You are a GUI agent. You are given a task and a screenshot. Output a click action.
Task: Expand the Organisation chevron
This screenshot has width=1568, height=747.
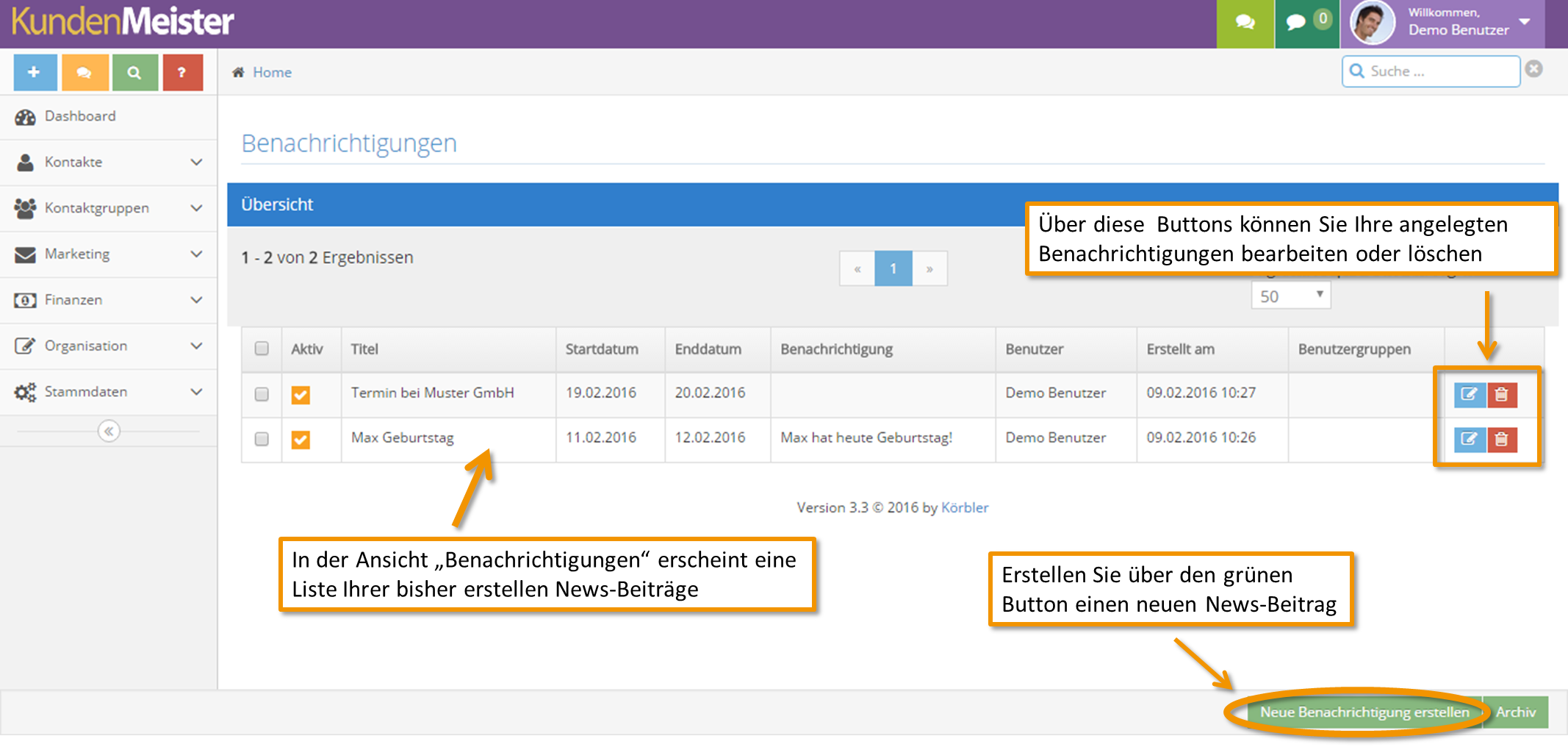(x=196, y=346)
